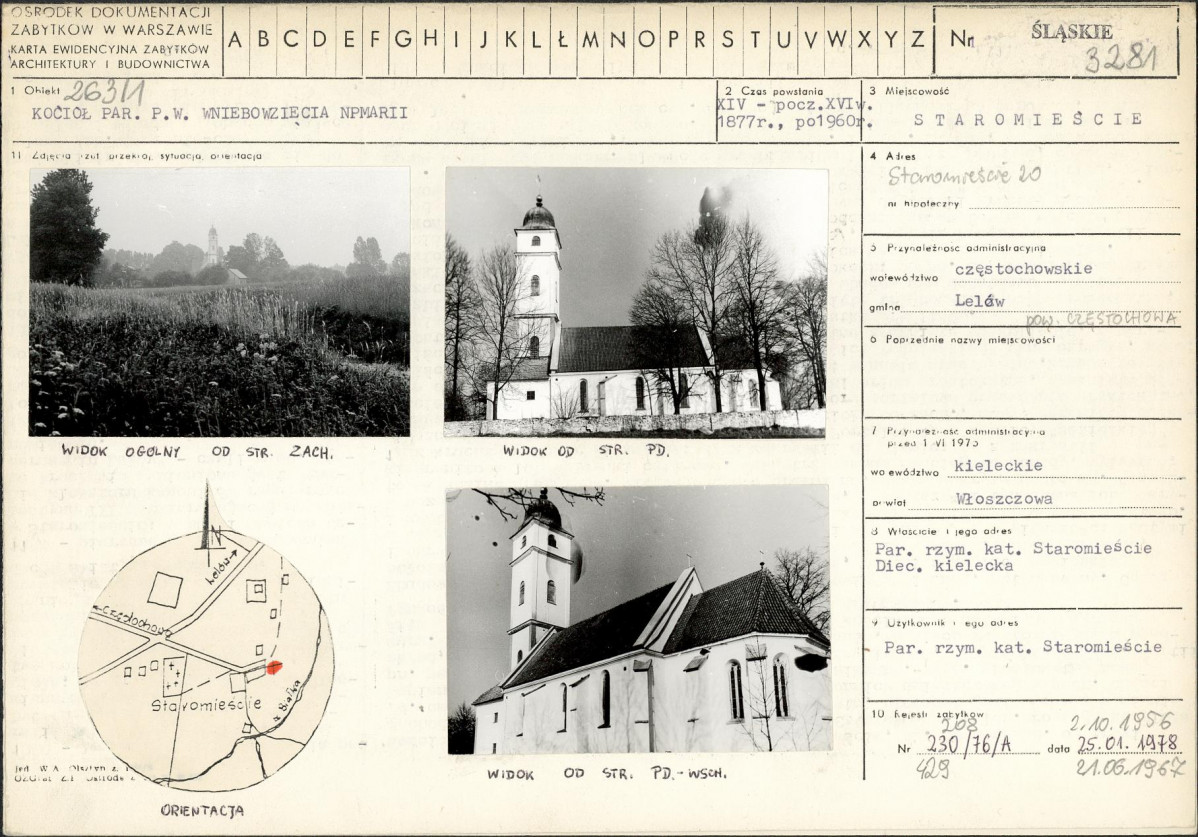Select handwritten register number '429'
This screenshot has height=837, width=1198.
pyautogui.click(x=932, y=768)
